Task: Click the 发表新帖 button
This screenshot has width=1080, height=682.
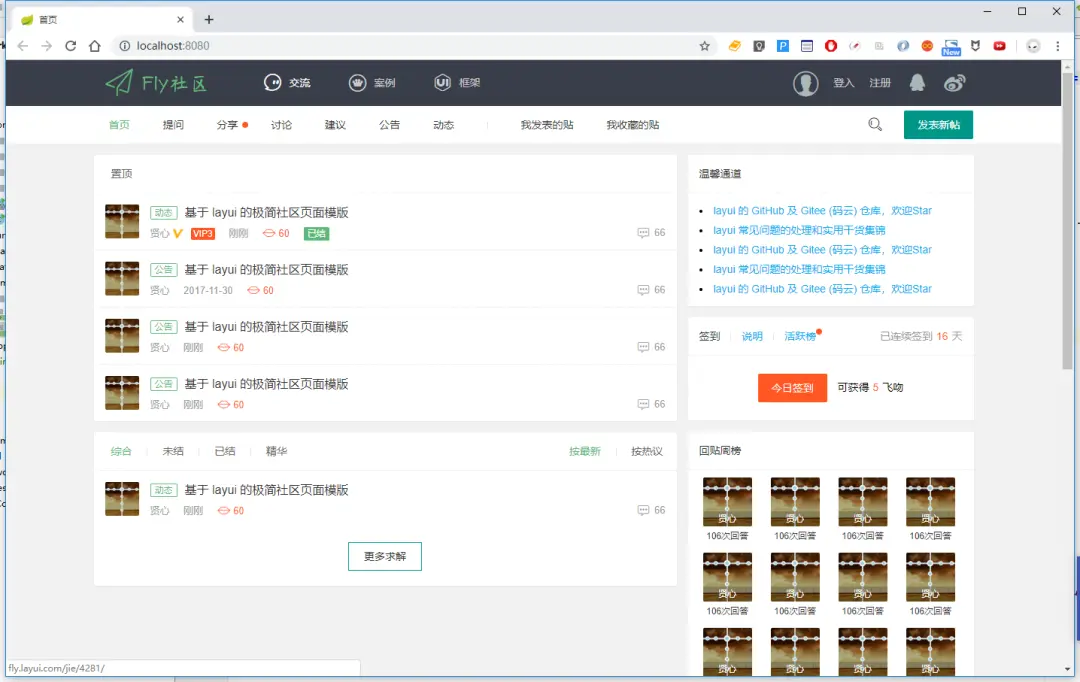Action: [938, 125]
